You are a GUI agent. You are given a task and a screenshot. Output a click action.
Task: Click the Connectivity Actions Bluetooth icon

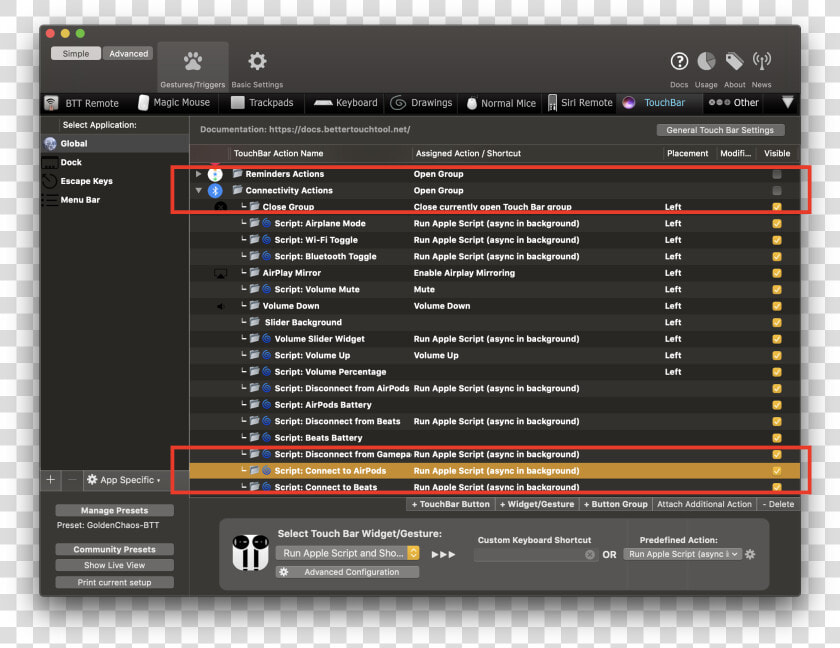(215, 191)
